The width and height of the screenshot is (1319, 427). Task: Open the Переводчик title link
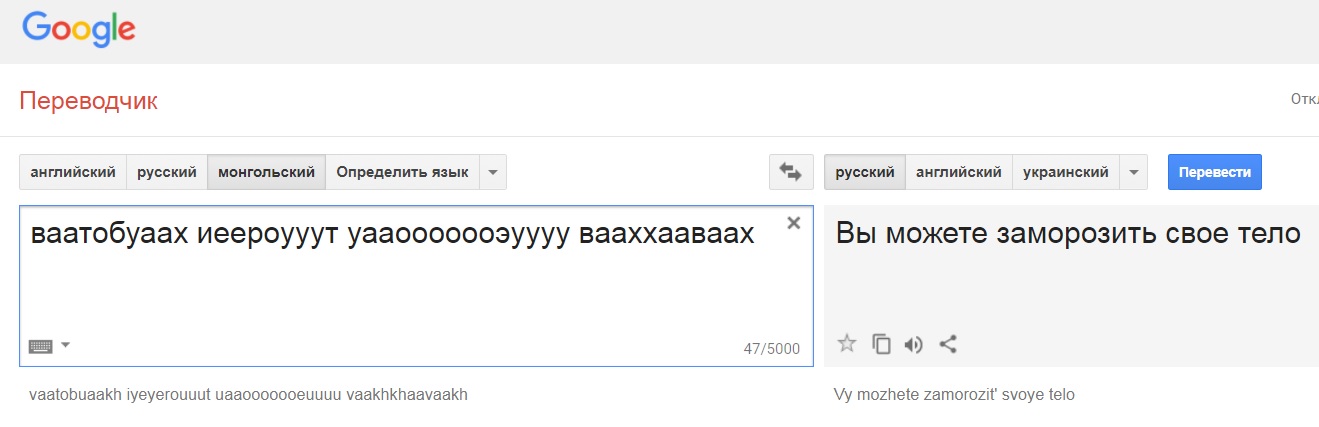[x=89, y=101]
